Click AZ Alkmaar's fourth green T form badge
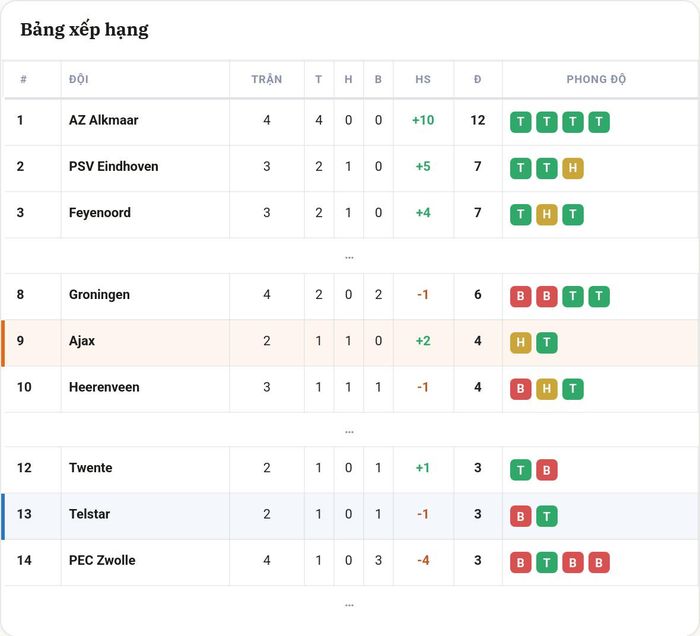 pos(599,122)
